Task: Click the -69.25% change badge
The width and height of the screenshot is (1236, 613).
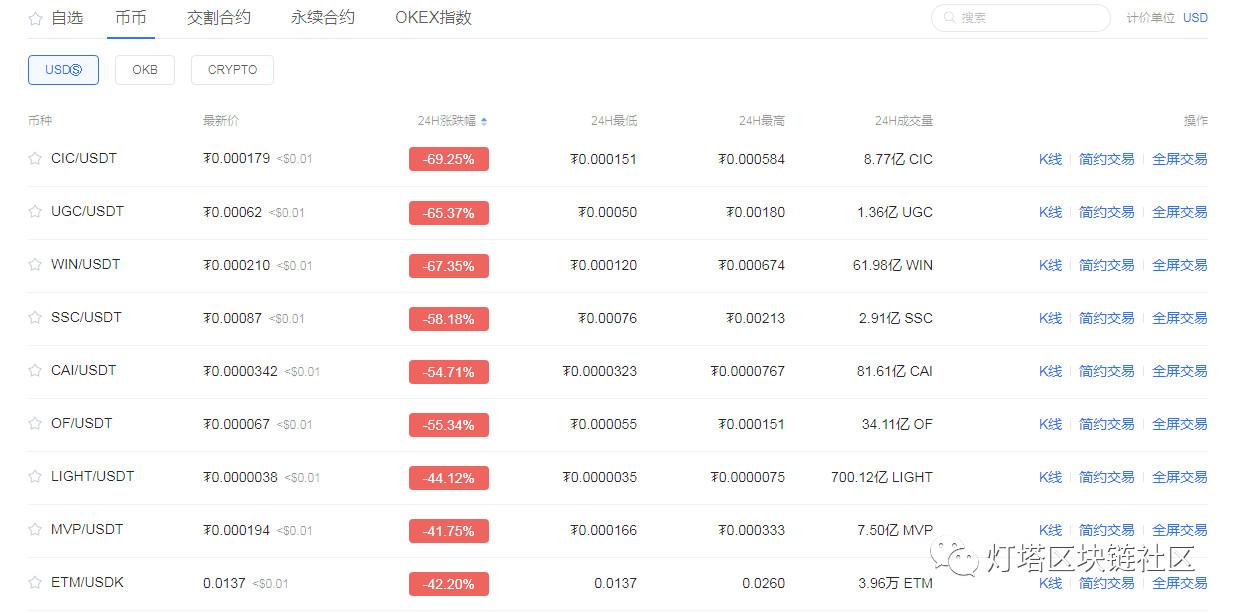Action: [x=448, y=159]
